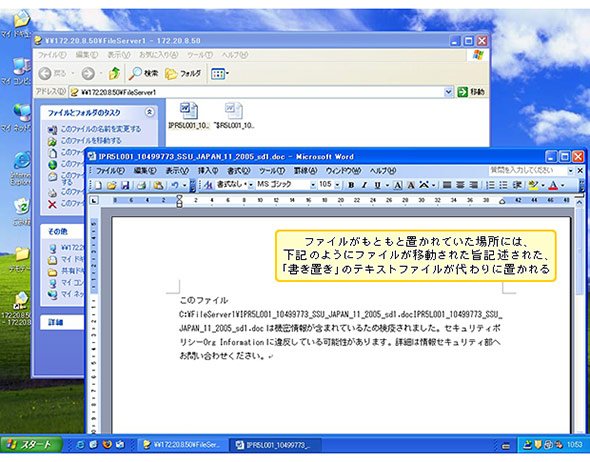590x462 pixels.
Task: Click the Print icon in Word toolbar
Action: tap(141, 185)
